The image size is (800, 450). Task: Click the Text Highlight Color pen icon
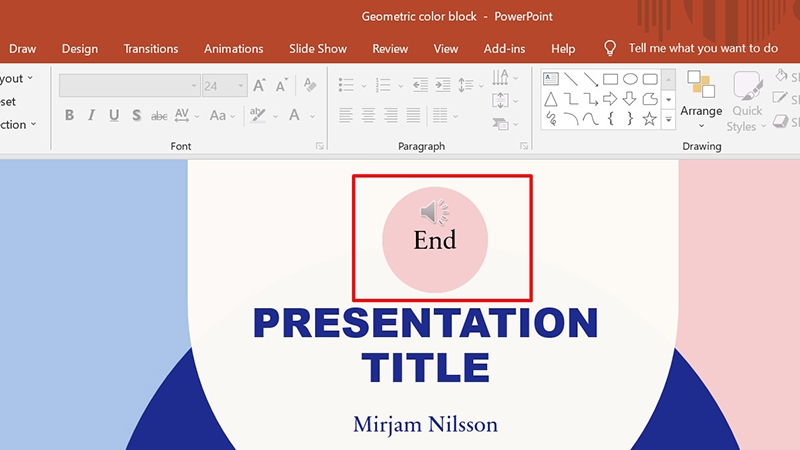click(258, 115)
